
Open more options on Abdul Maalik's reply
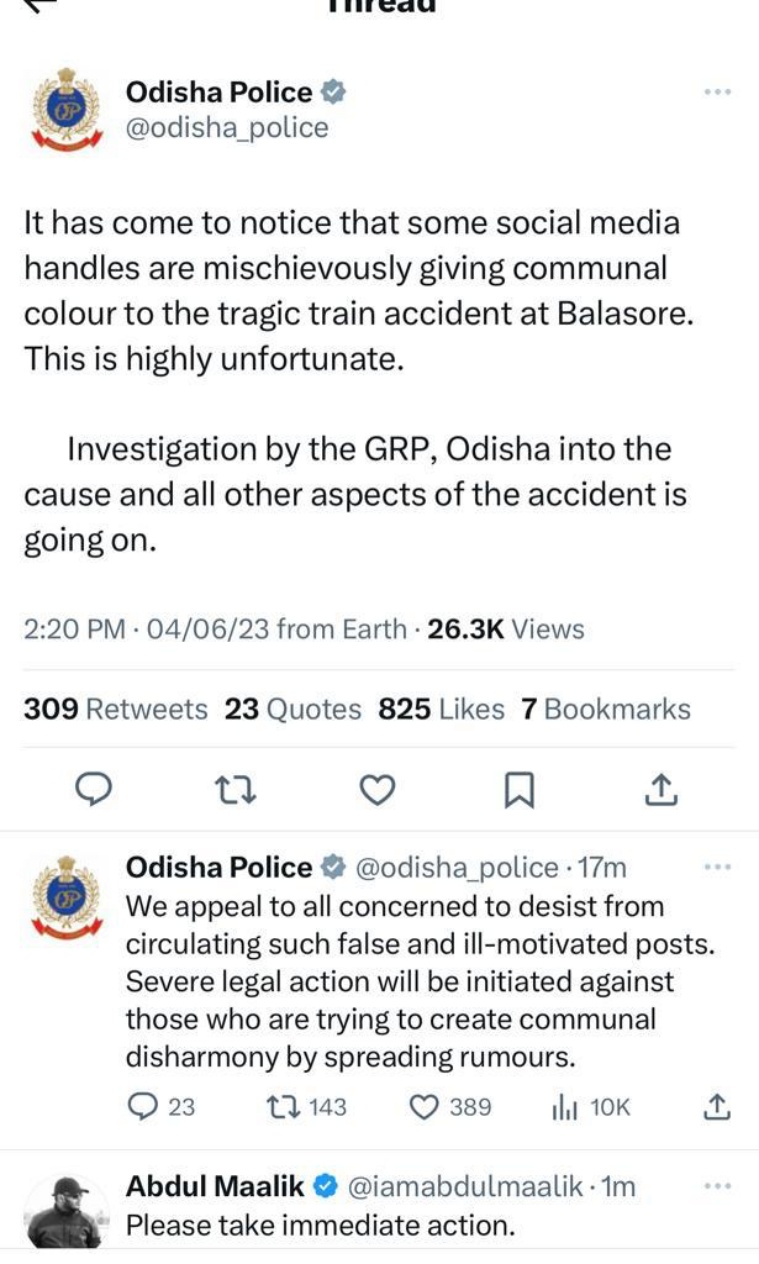coord(717,1186)
